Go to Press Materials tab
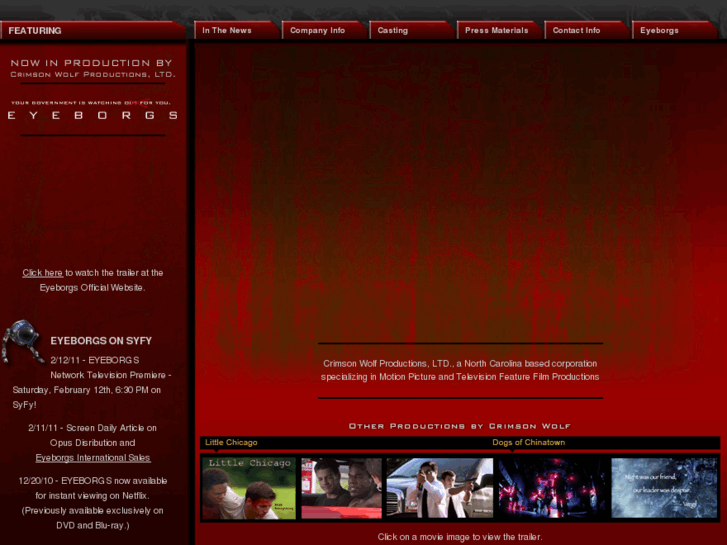This screenshot has height=545, width=727. 498,31
